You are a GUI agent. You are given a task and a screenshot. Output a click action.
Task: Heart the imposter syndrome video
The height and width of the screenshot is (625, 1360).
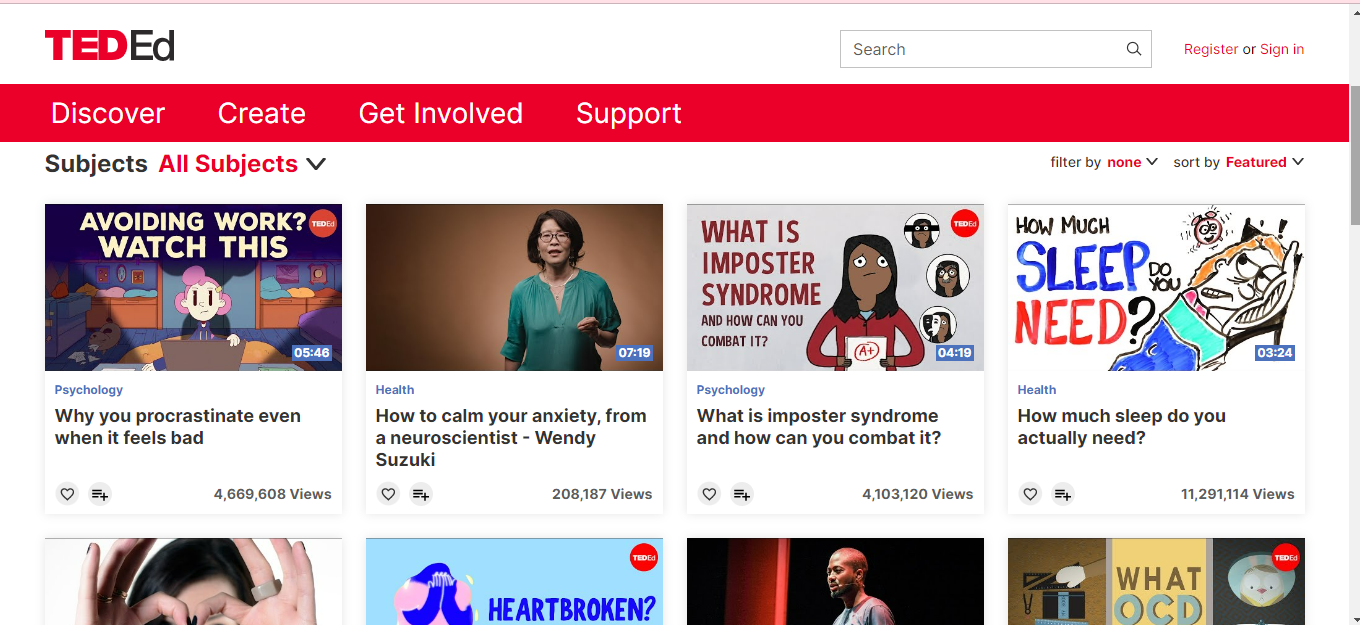click(x=709, y=494)
